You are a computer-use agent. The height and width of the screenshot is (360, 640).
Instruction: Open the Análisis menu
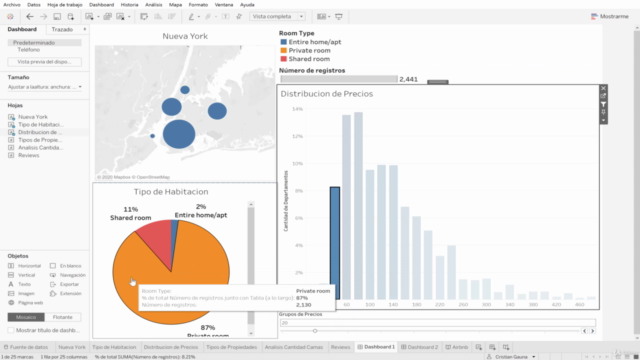(153, 4)
